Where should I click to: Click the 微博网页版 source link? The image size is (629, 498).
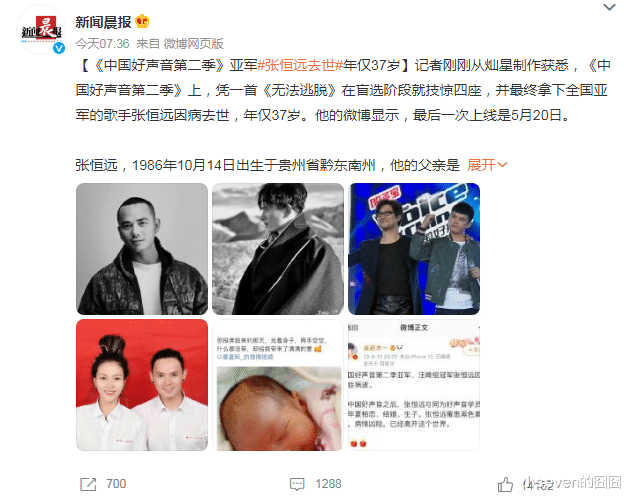[193, 43]
